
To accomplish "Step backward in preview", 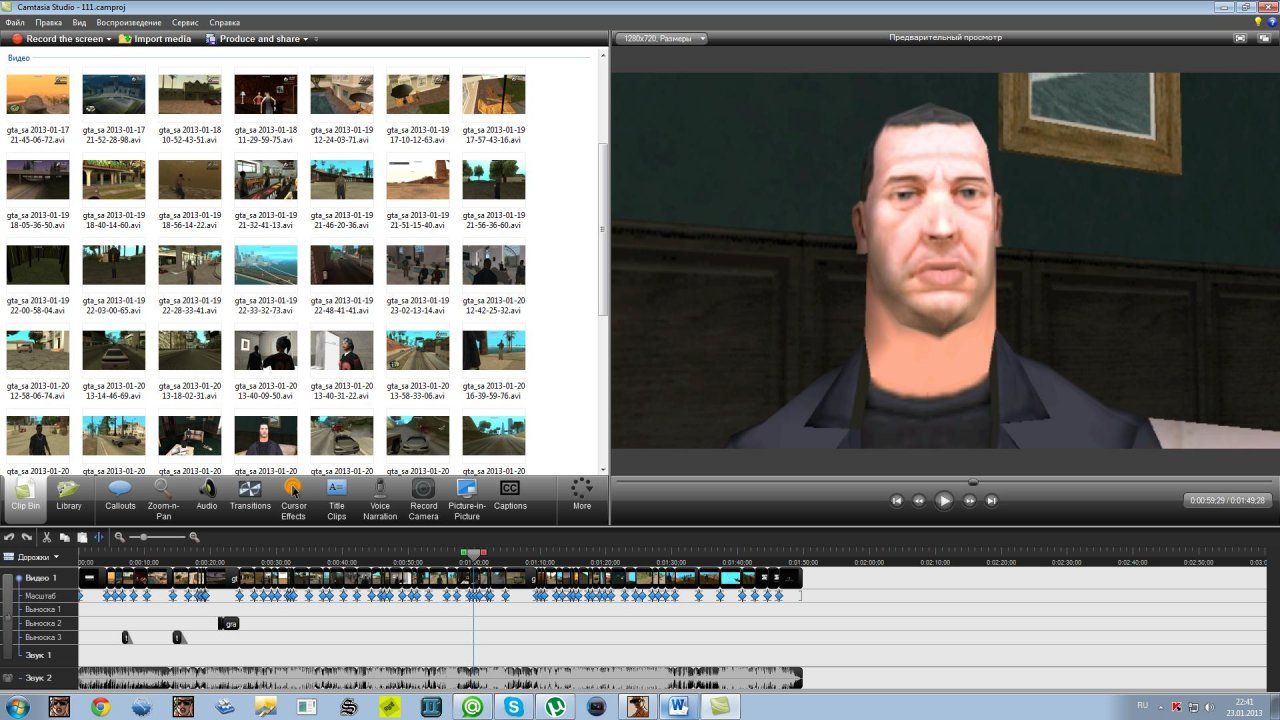I will coord(919,501).
